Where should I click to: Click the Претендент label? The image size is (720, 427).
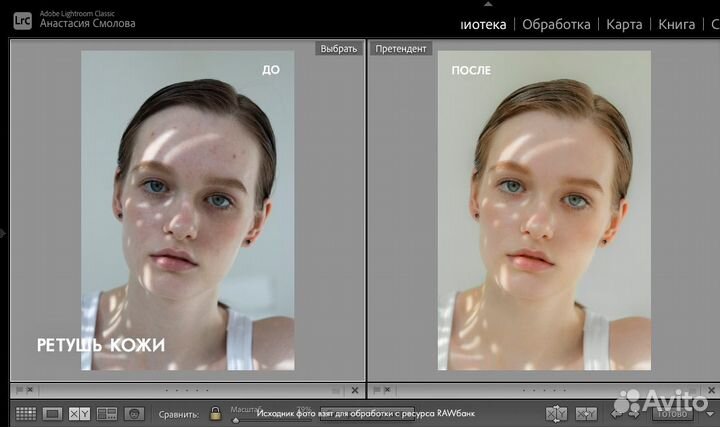click(x=400, y=49)
